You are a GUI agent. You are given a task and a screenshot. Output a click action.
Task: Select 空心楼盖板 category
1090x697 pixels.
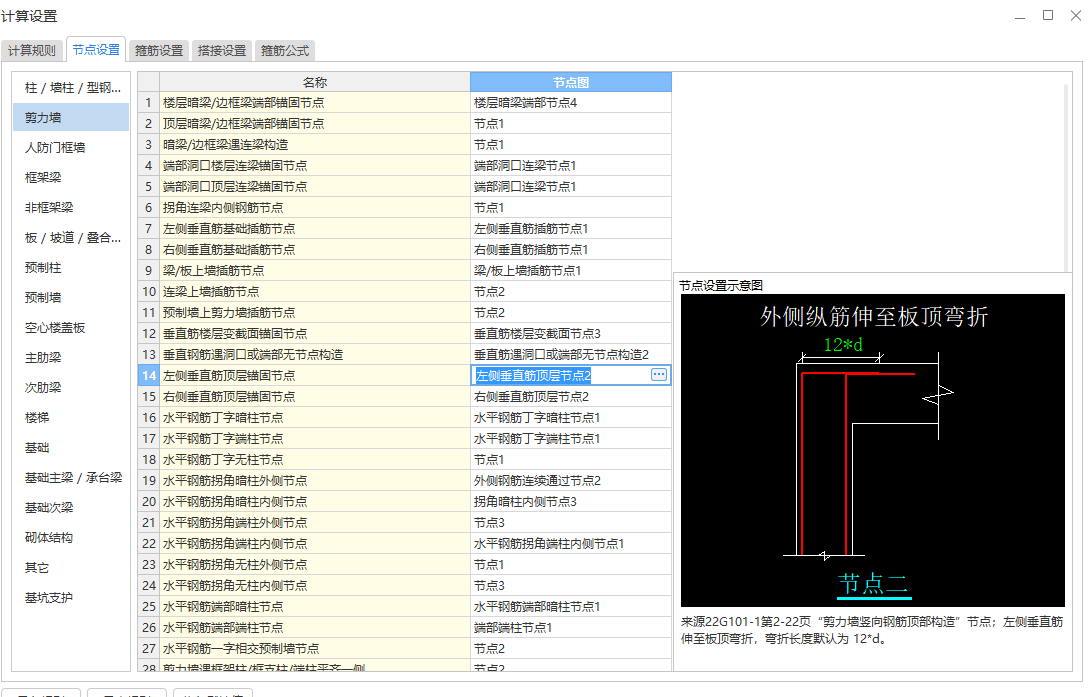pyautogui.click(x=72, y=327)
